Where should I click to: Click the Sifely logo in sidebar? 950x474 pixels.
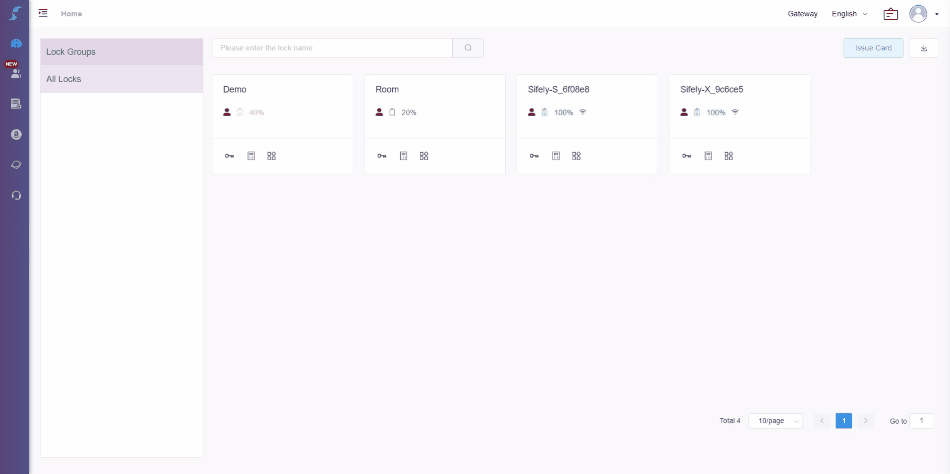coord(15,13)
